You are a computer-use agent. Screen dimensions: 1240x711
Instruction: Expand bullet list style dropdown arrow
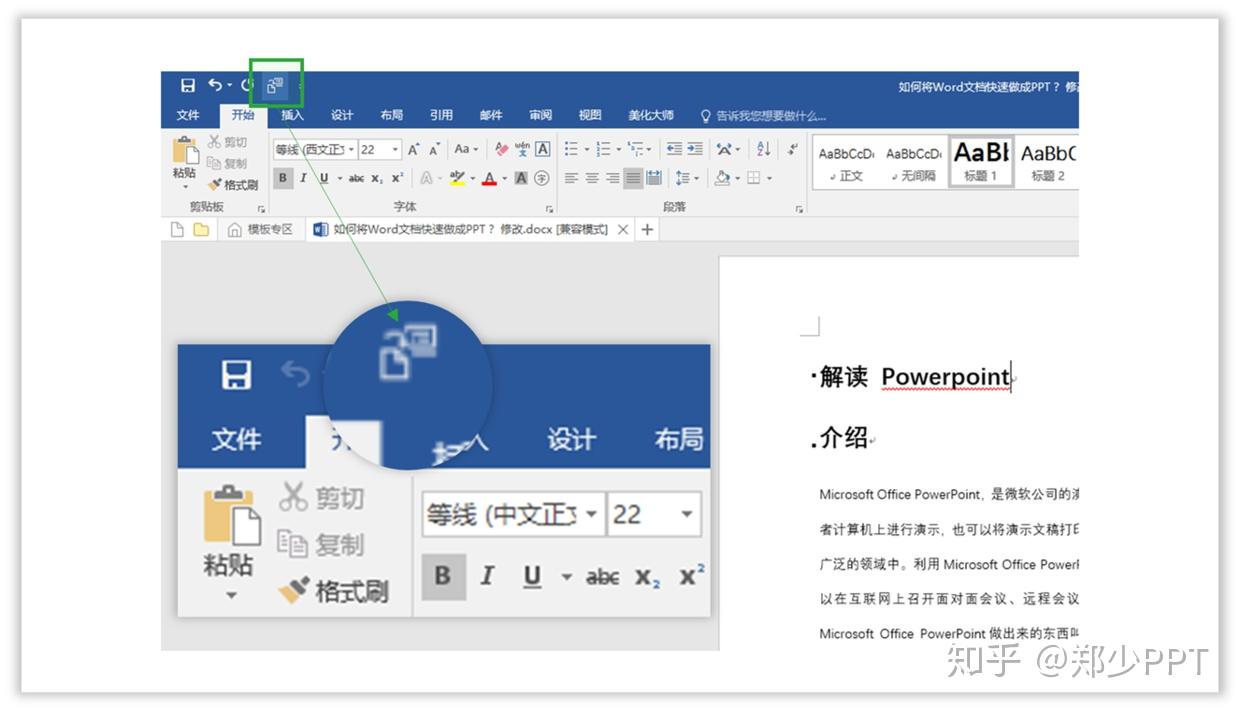click(586, 150)
